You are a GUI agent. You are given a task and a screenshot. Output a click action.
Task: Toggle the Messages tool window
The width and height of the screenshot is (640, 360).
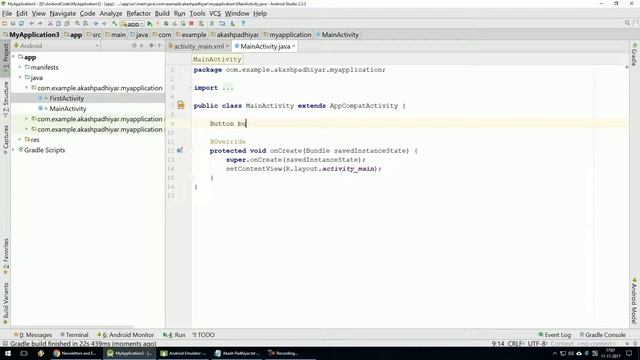coord(33,335)
